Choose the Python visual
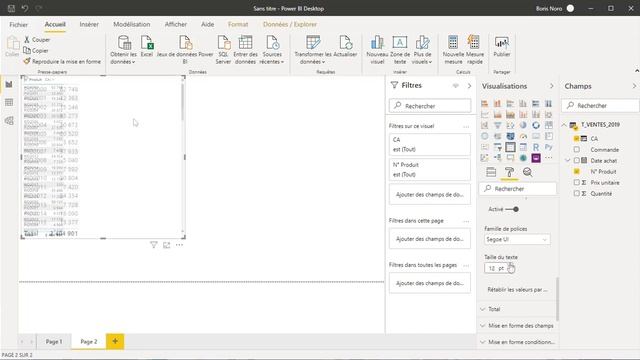 [549, 147]
